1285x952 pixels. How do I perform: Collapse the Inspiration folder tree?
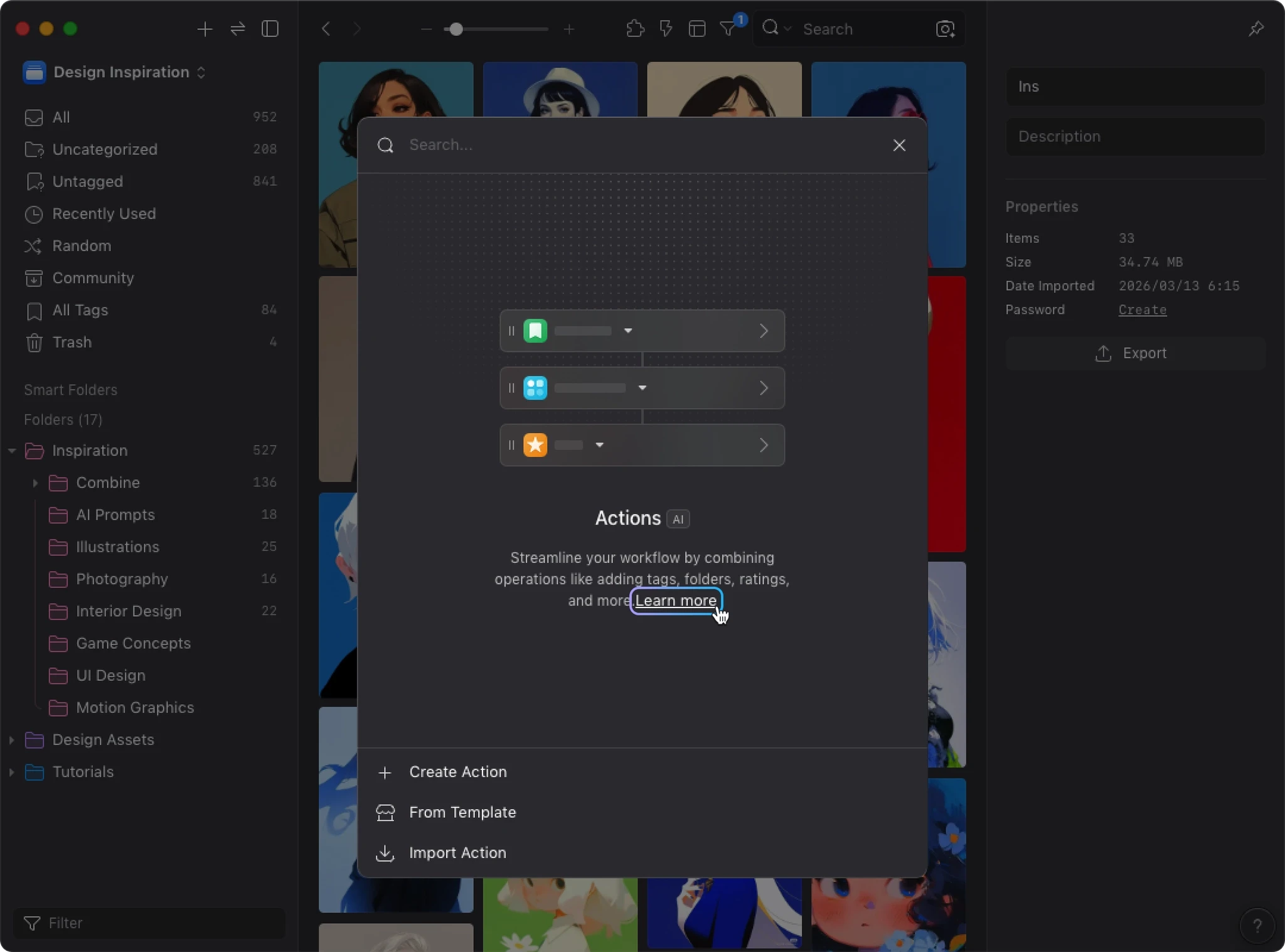[x=11, y=451]
